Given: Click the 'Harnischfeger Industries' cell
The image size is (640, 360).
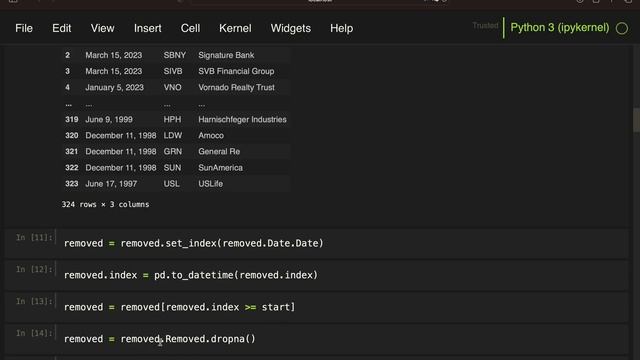Looking at the screenshot, I should (x=242, y=120).
